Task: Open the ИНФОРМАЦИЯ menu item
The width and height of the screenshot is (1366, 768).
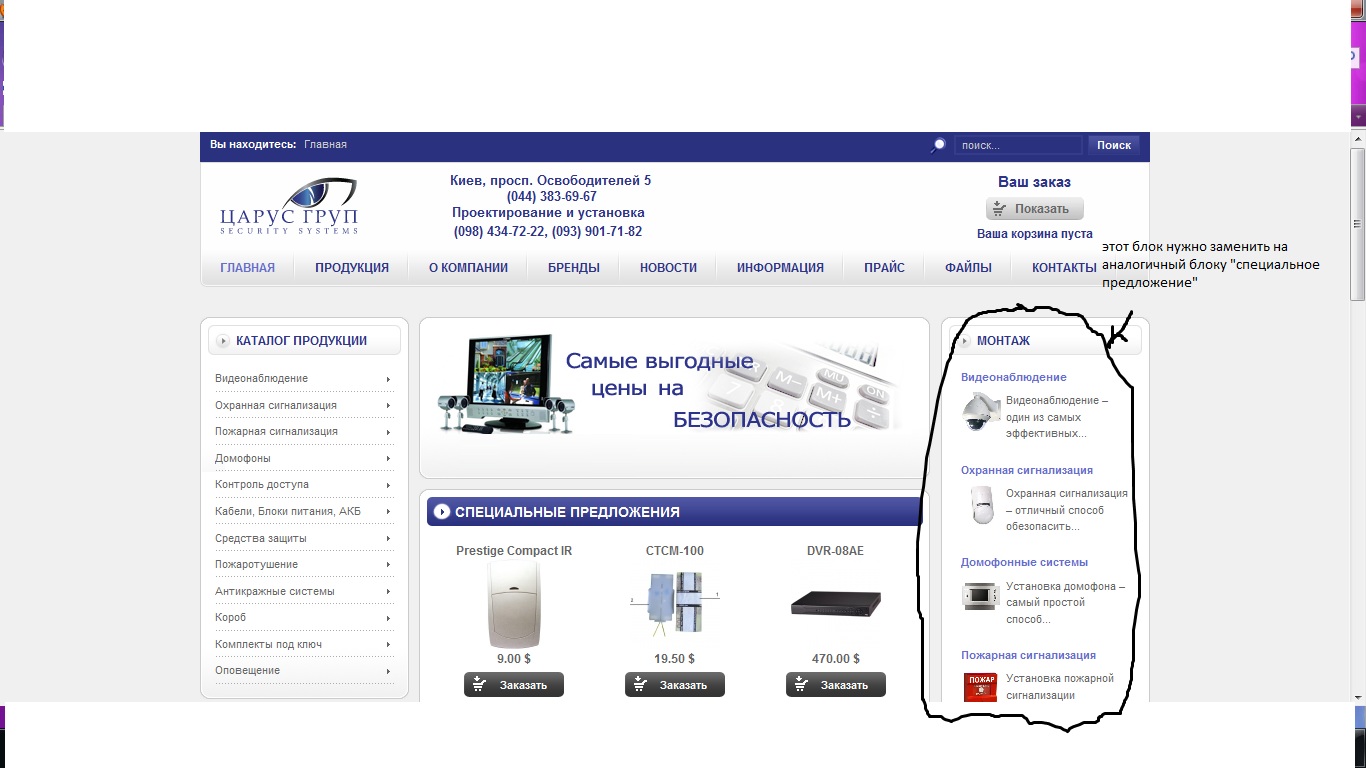Action: point(781,268)
